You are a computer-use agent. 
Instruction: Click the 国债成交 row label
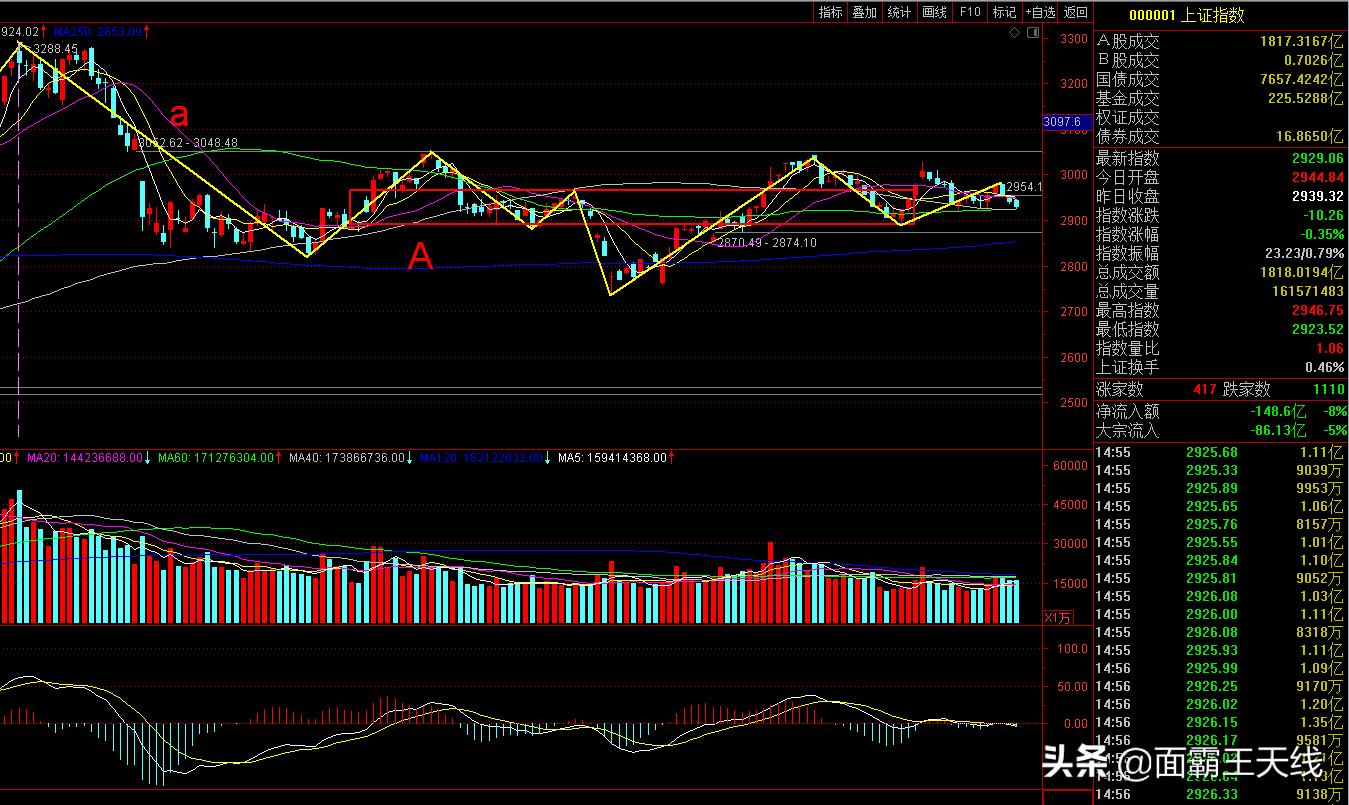tap(1128, 80)
